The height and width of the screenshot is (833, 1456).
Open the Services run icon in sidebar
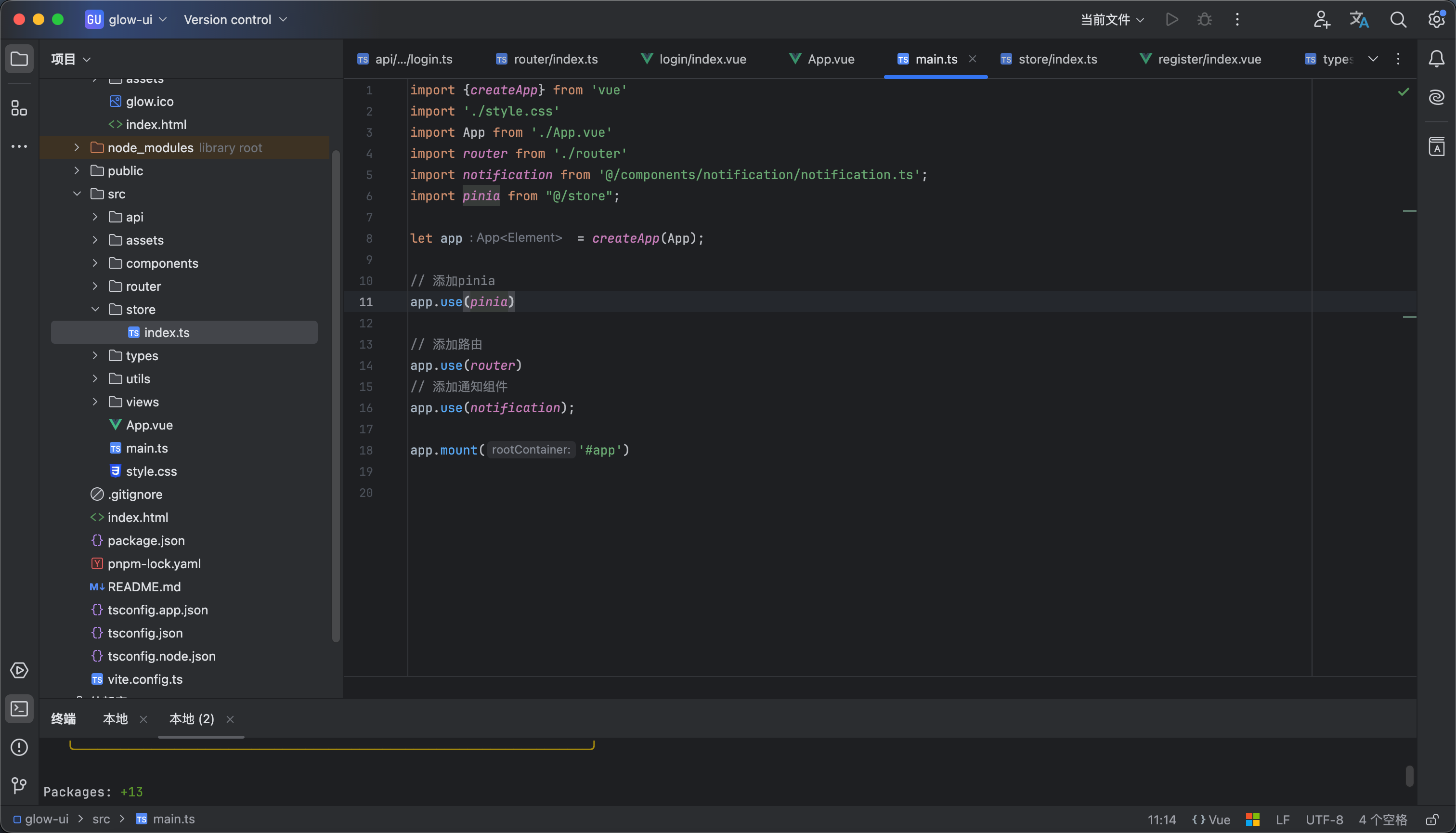point(19,670)
